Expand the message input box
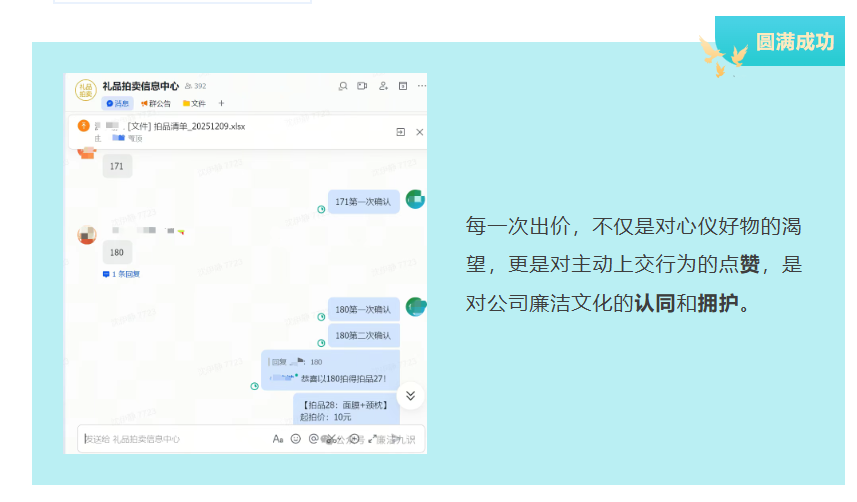Screen dimensions: 857x502 tap(372, 439)
